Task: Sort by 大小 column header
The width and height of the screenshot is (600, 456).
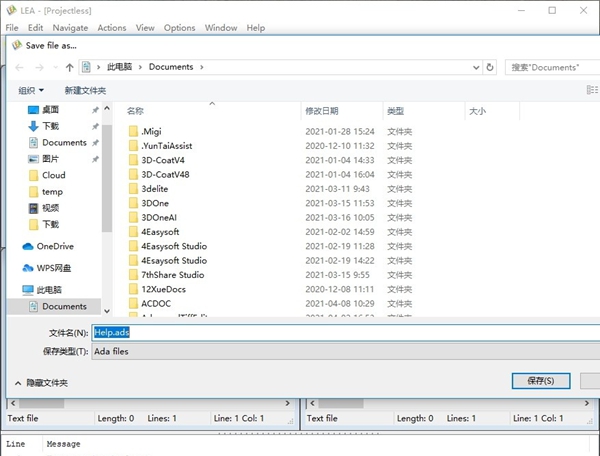Action: (x=478, y=111)
